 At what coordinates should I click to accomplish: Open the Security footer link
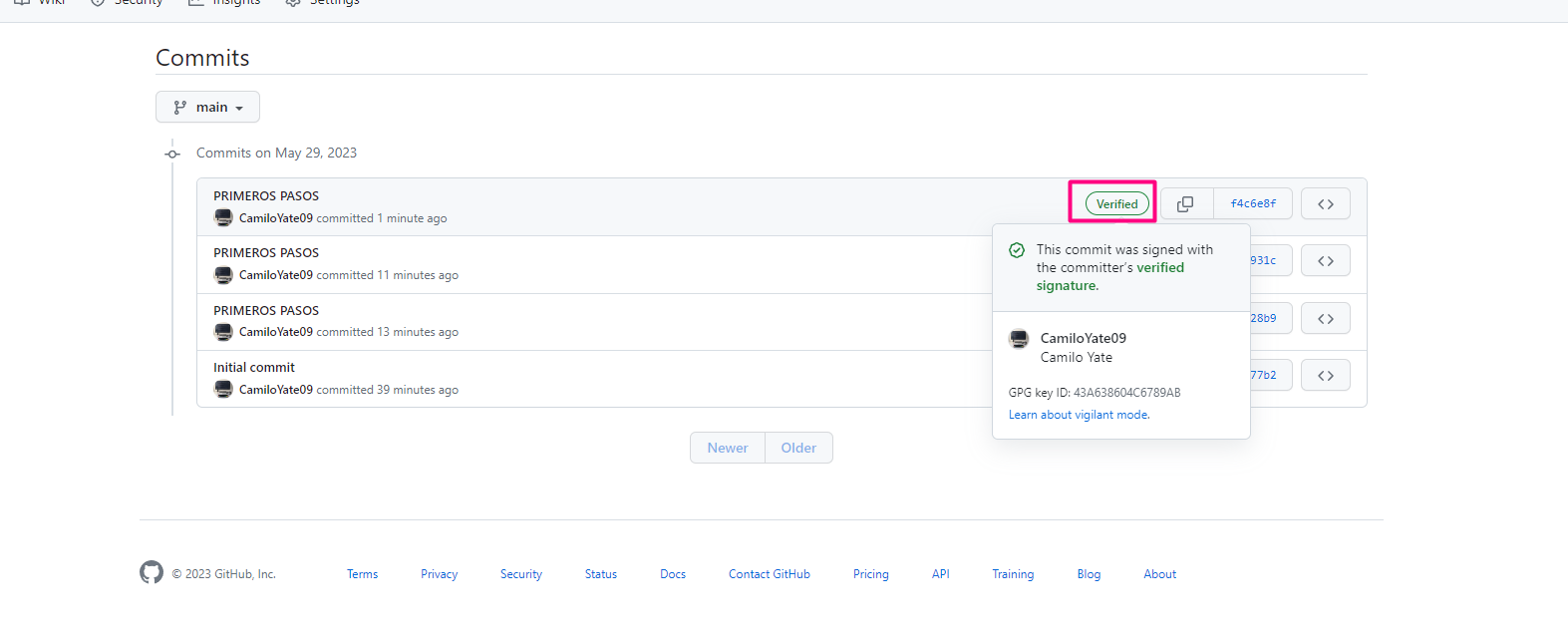click(521, 574)
